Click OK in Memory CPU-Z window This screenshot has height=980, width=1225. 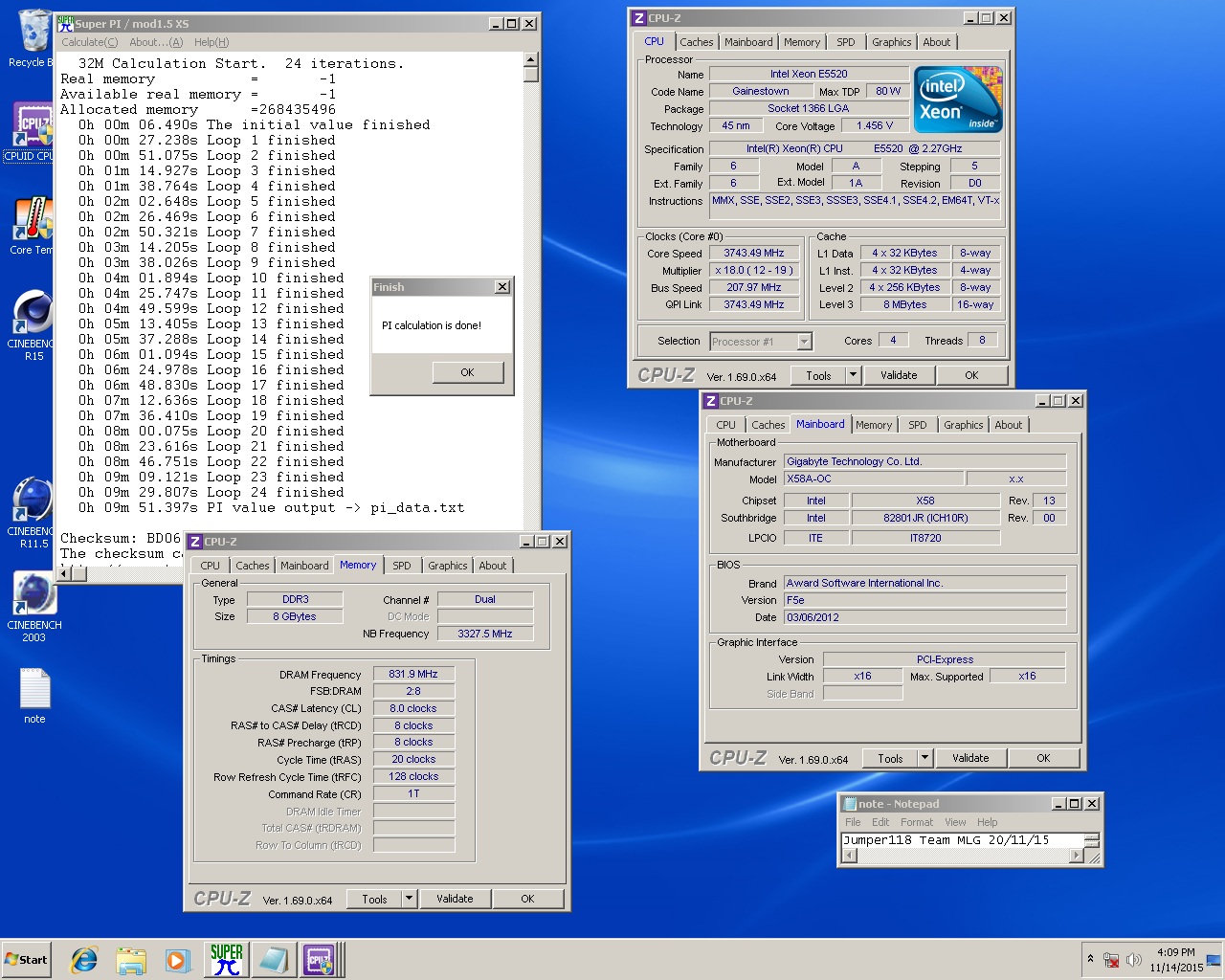tap(527, 899)
